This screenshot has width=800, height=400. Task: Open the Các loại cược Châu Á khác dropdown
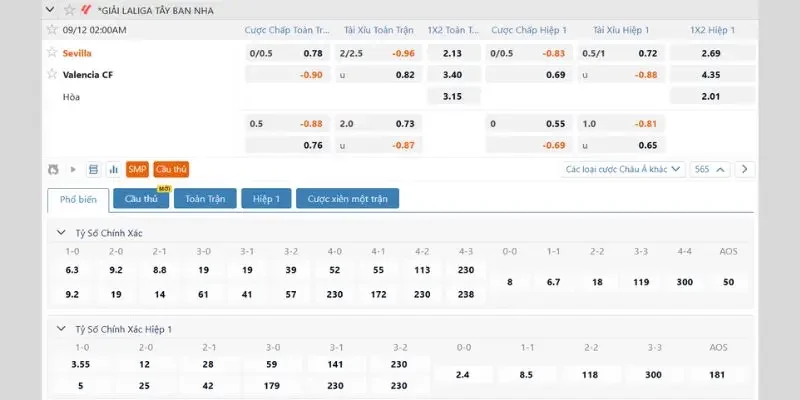click(622, 169)
